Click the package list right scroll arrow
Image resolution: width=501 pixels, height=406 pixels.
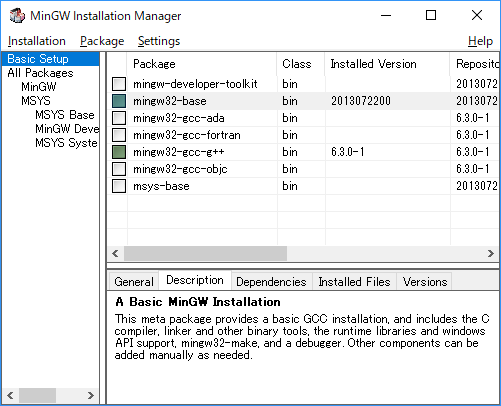[490, 254]
